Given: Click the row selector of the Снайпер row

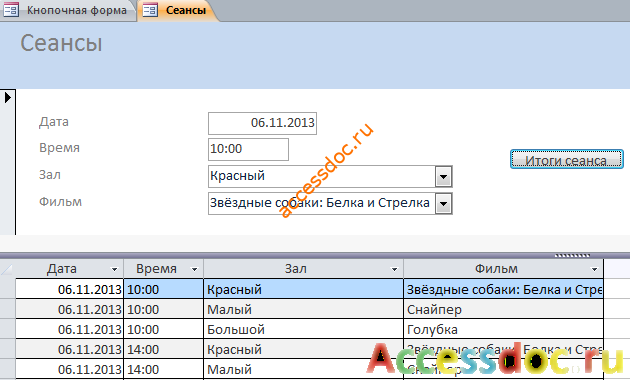Looking at the screenshot, I should pos(8,309).
